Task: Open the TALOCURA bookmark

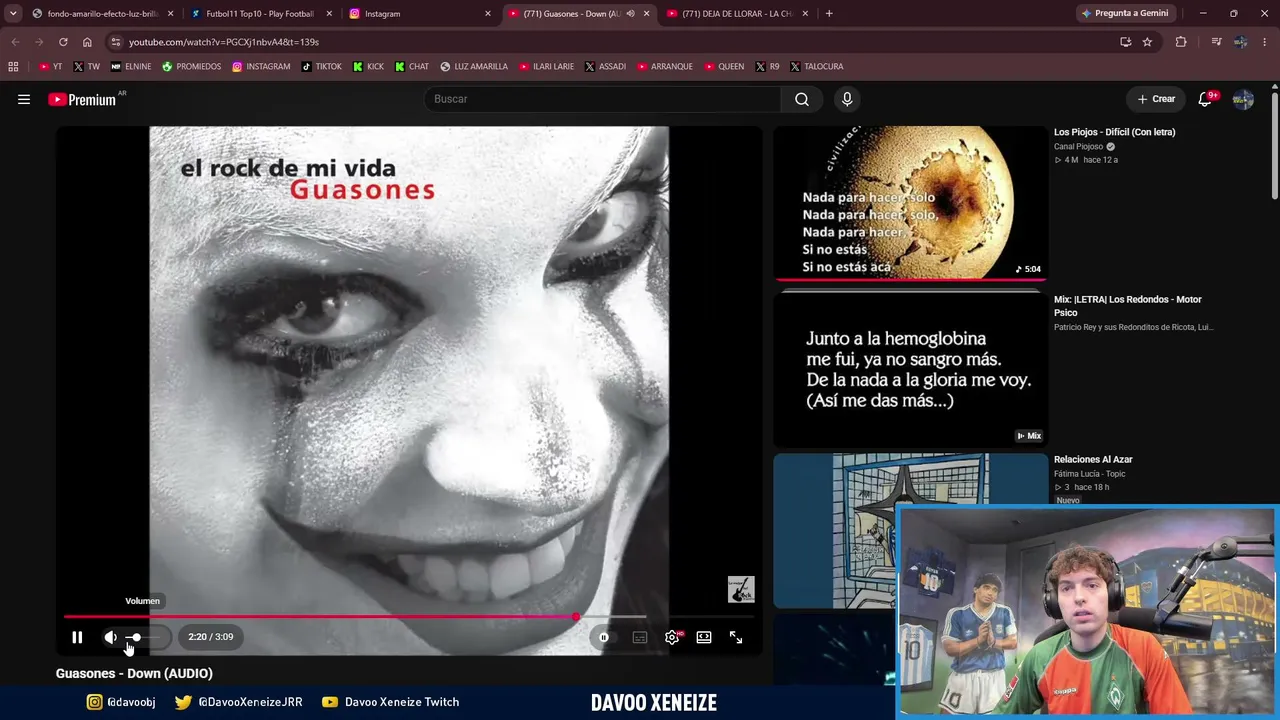Action: pos(816,66)
